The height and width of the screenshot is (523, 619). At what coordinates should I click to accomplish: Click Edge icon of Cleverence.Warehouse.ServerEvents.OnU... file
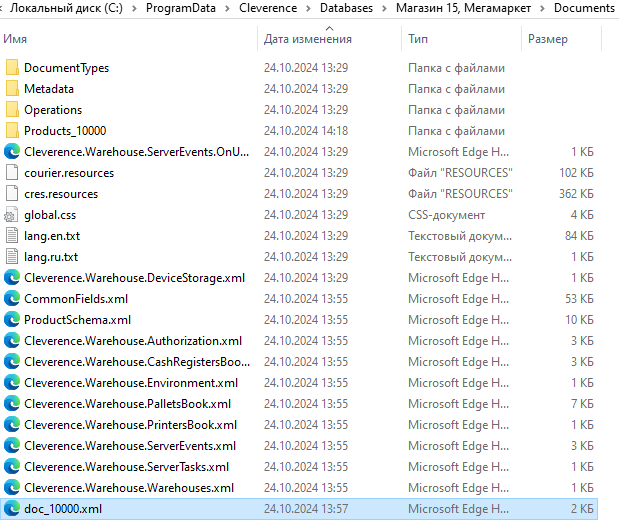click(x=12, y=152)
